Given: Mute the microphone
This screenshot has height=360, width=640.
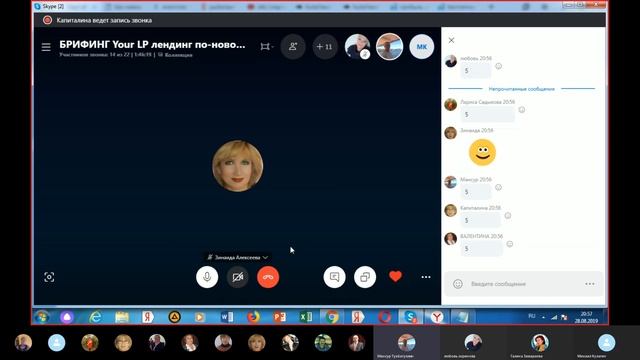Looking at the screenshot, I should [x=207, y=277].
